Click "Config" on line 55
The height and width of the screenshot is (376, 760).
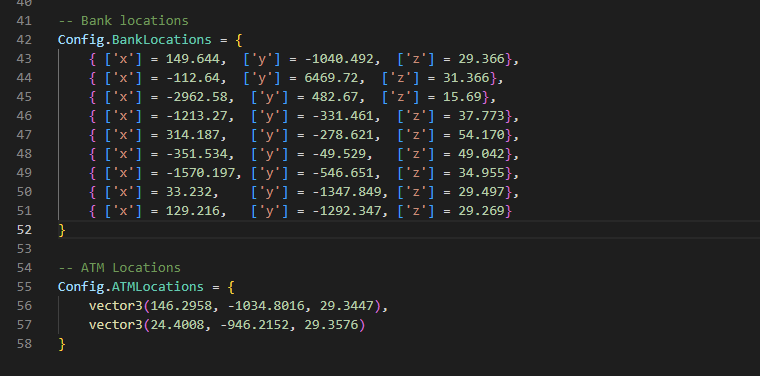point(81,287)
